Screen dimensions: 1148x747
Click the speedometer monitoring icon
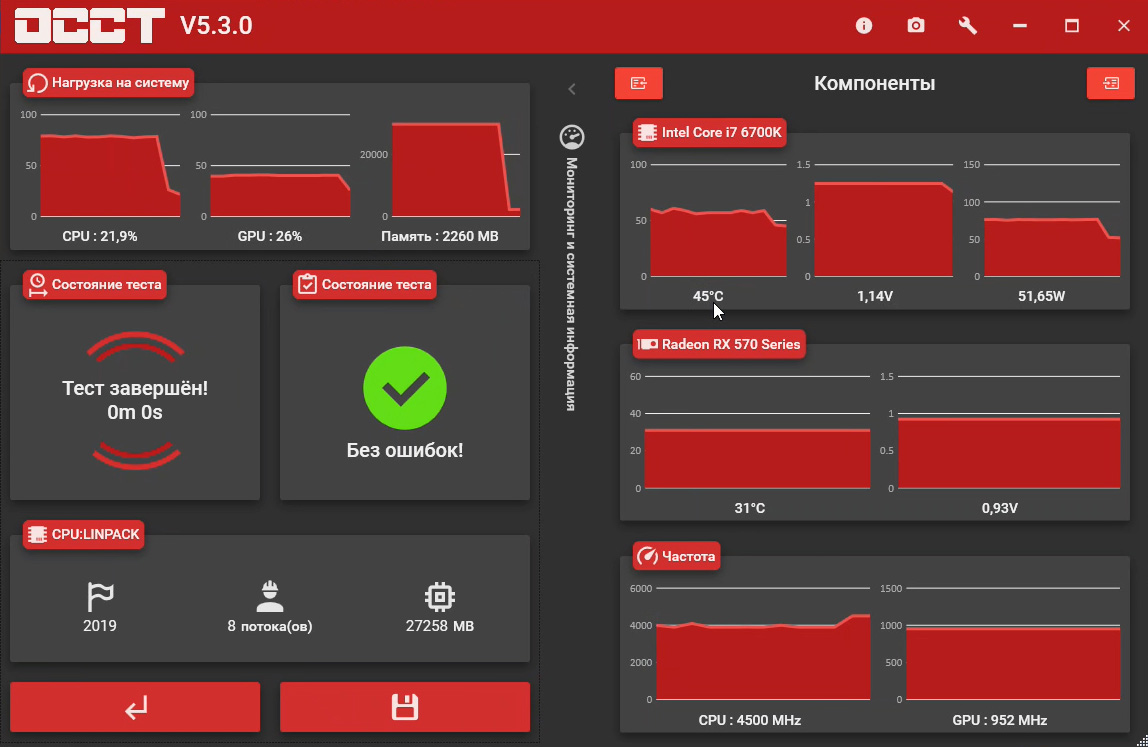(572, 137)
